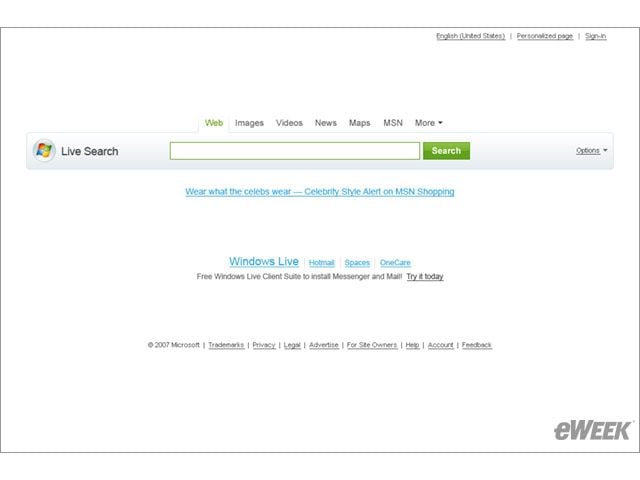The image size is (640, 480).
Task: Click the Try it today link
Action: pyautogui.click(x=425, y=277)
